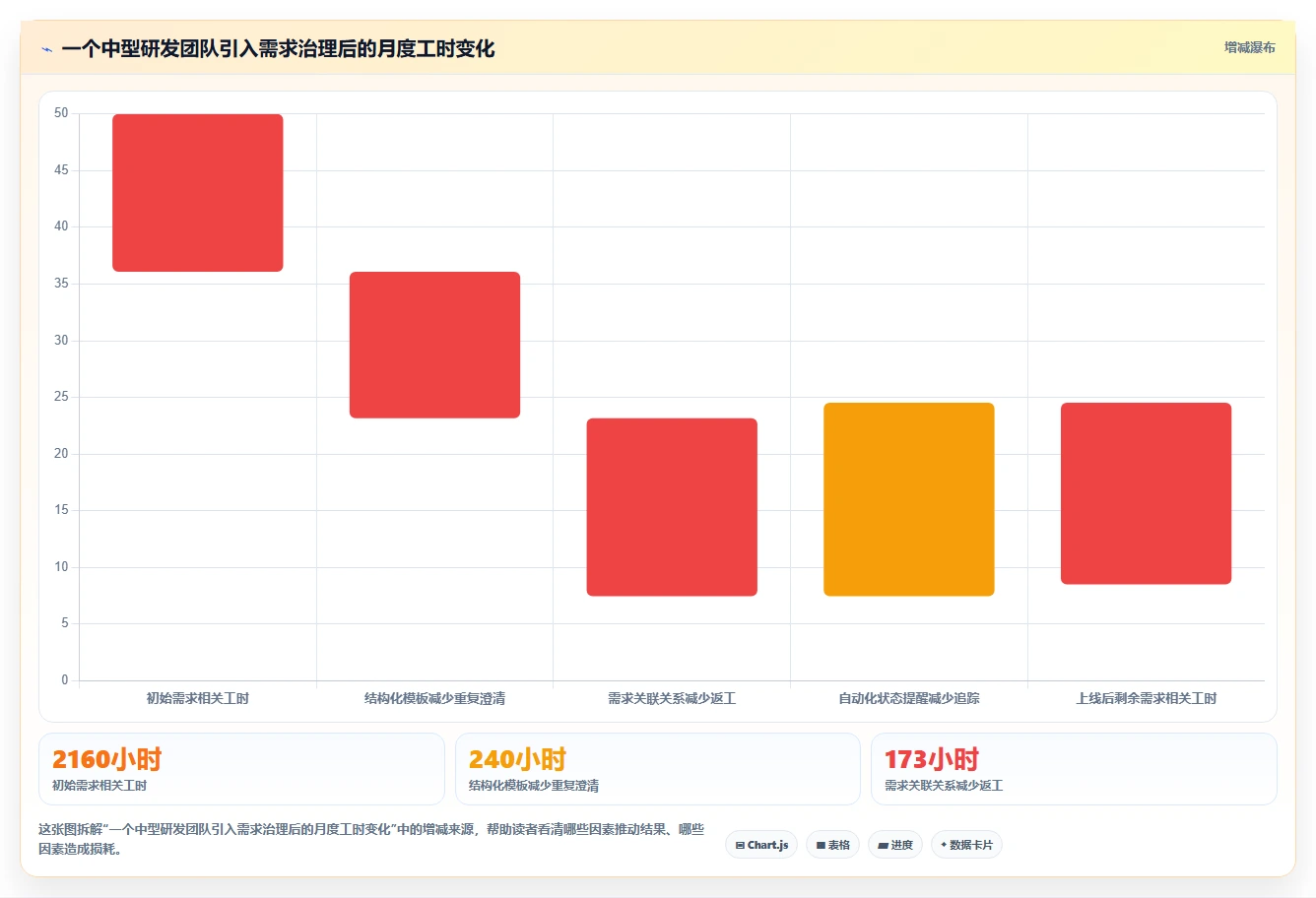Click the 进度 tag chip

click(895, 845)
